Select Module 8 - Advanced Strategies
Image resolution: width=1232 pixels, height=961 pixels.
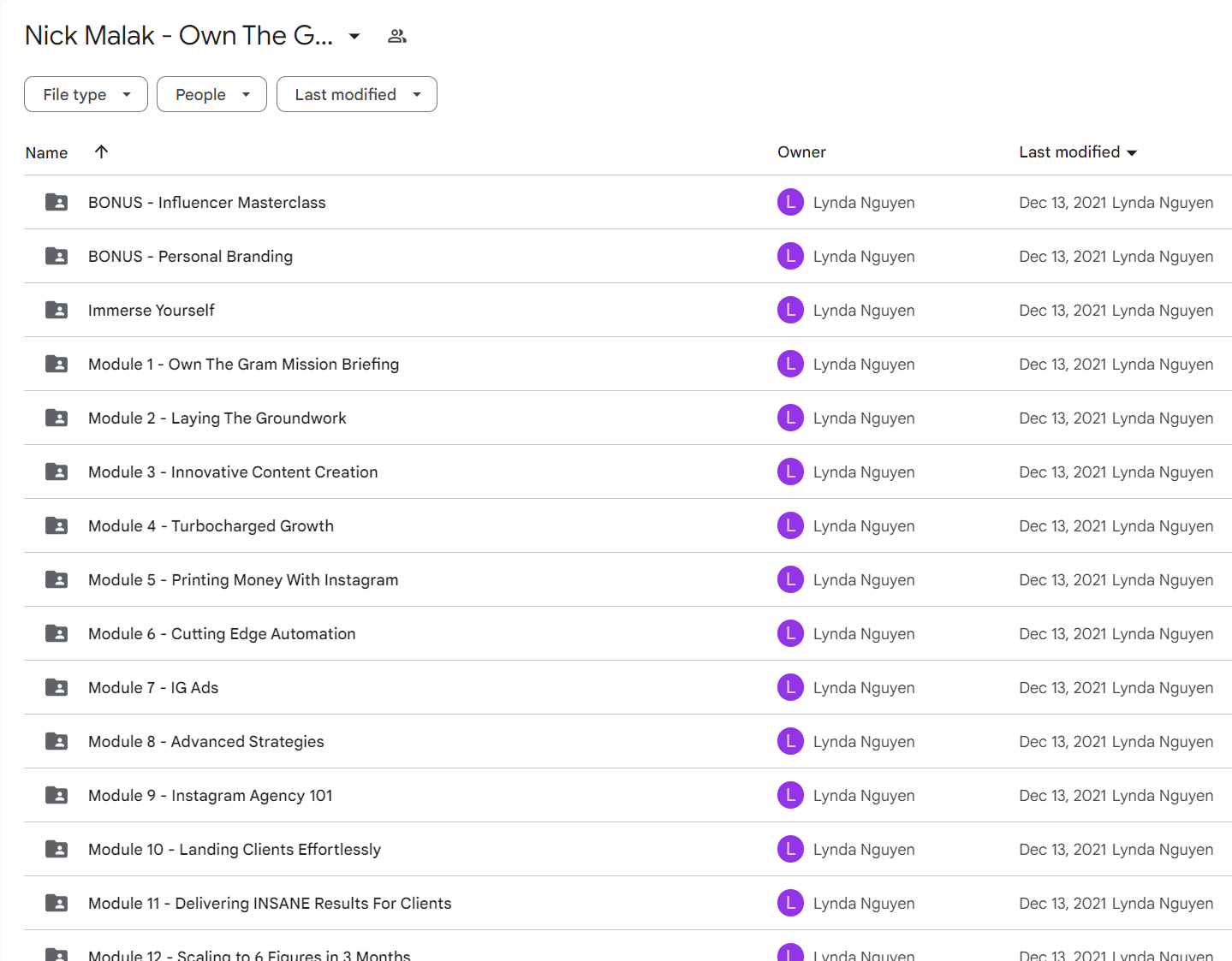206,741
